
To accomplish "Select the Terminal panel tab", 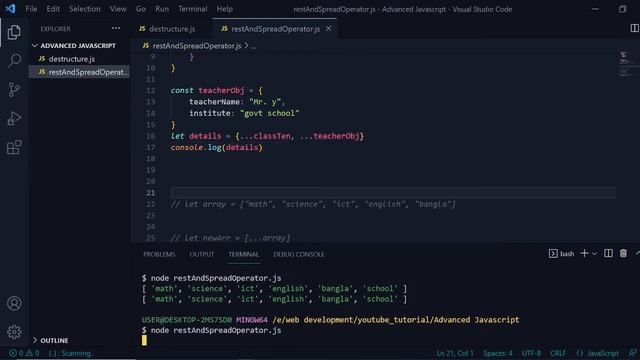I will click(x=244, y=254).
